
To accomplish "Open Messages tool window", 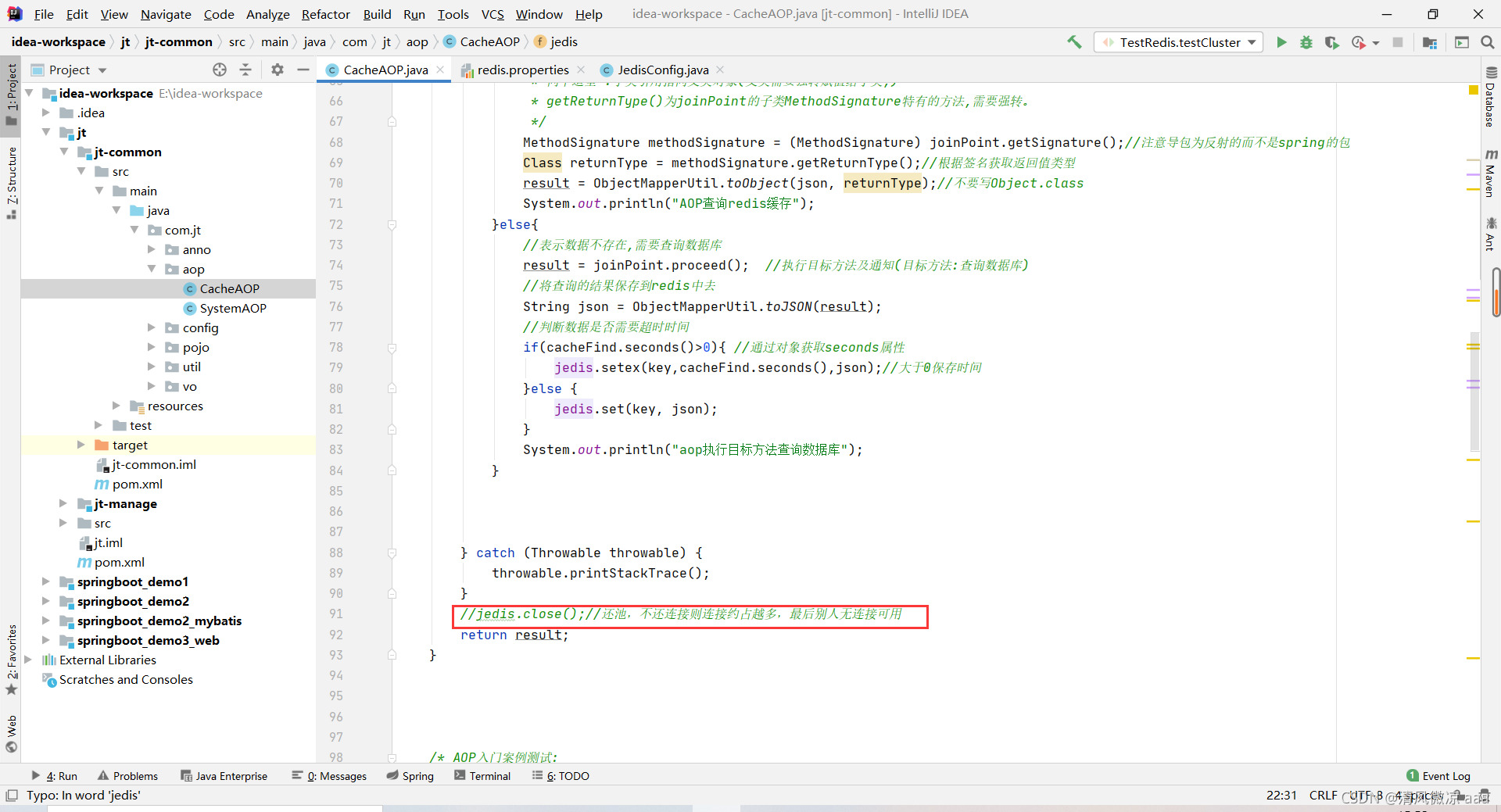I will coord(329,776).
